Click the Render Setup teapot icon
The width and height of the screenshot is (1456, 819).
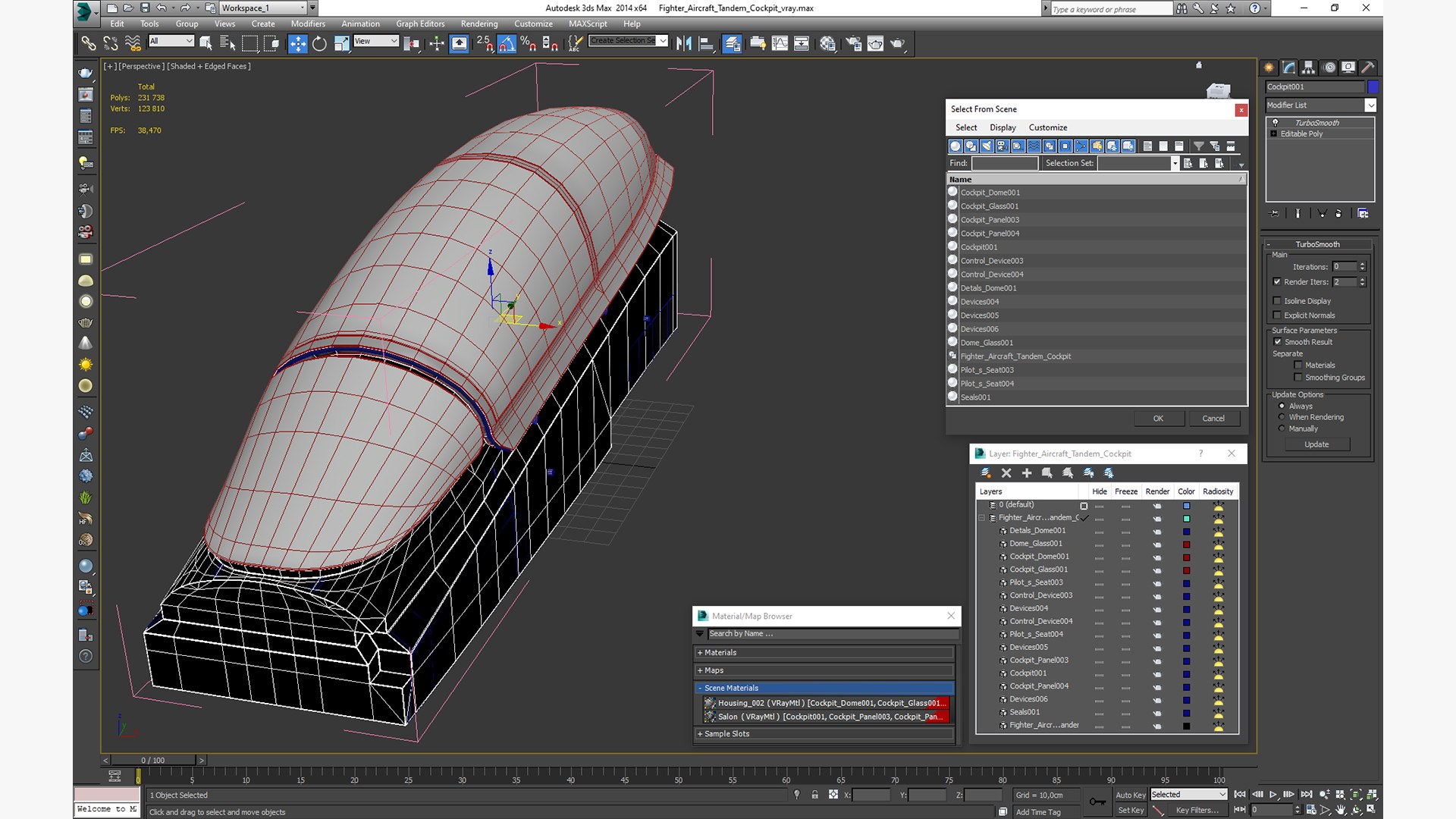point(853,43)
